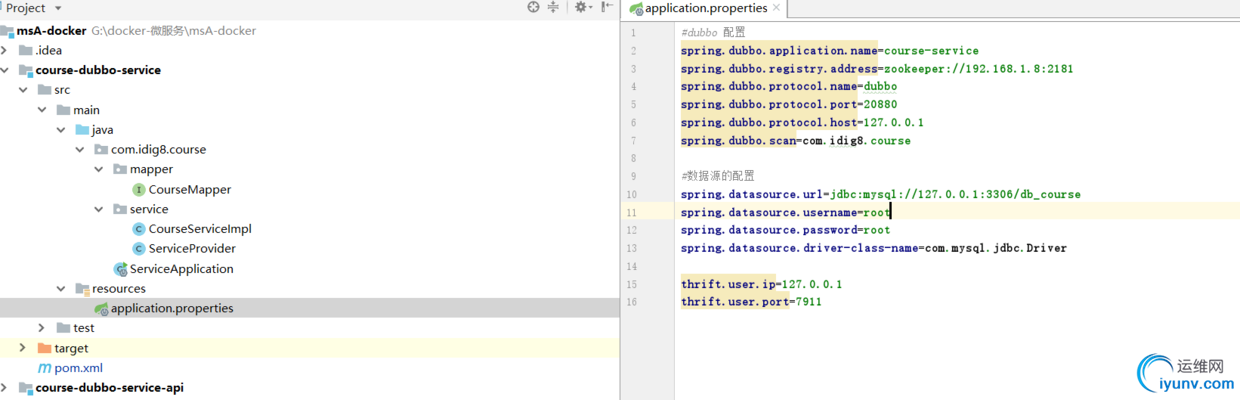This screenshot has width=1240, height=400.
Task: Click the CourseServiceImpl class icon
Action: point(139,229)
